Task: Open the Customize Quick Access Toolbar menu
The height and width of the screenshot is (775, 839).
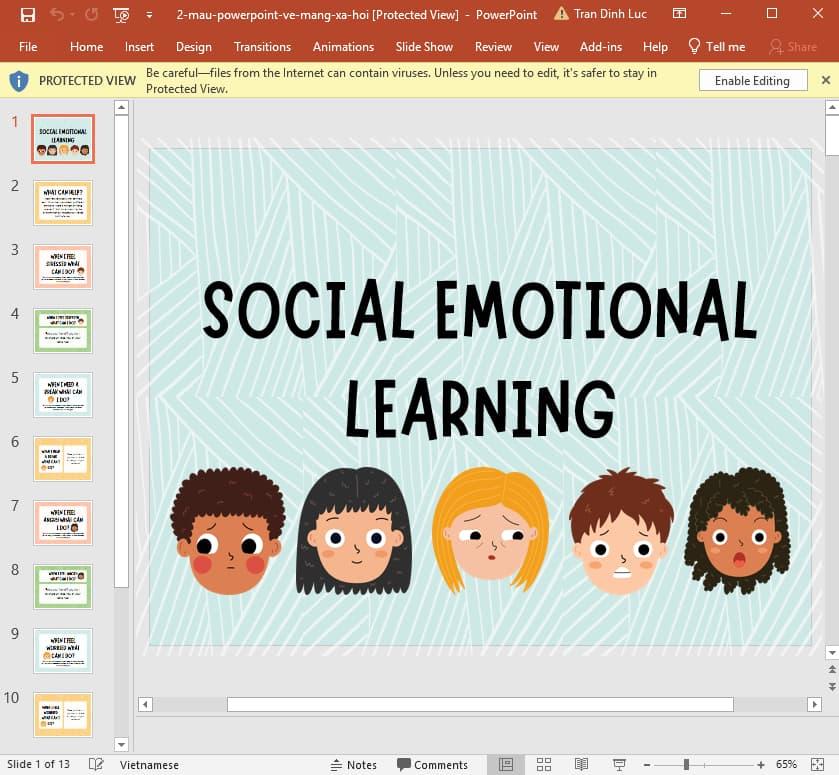Action: coord(148,15)
